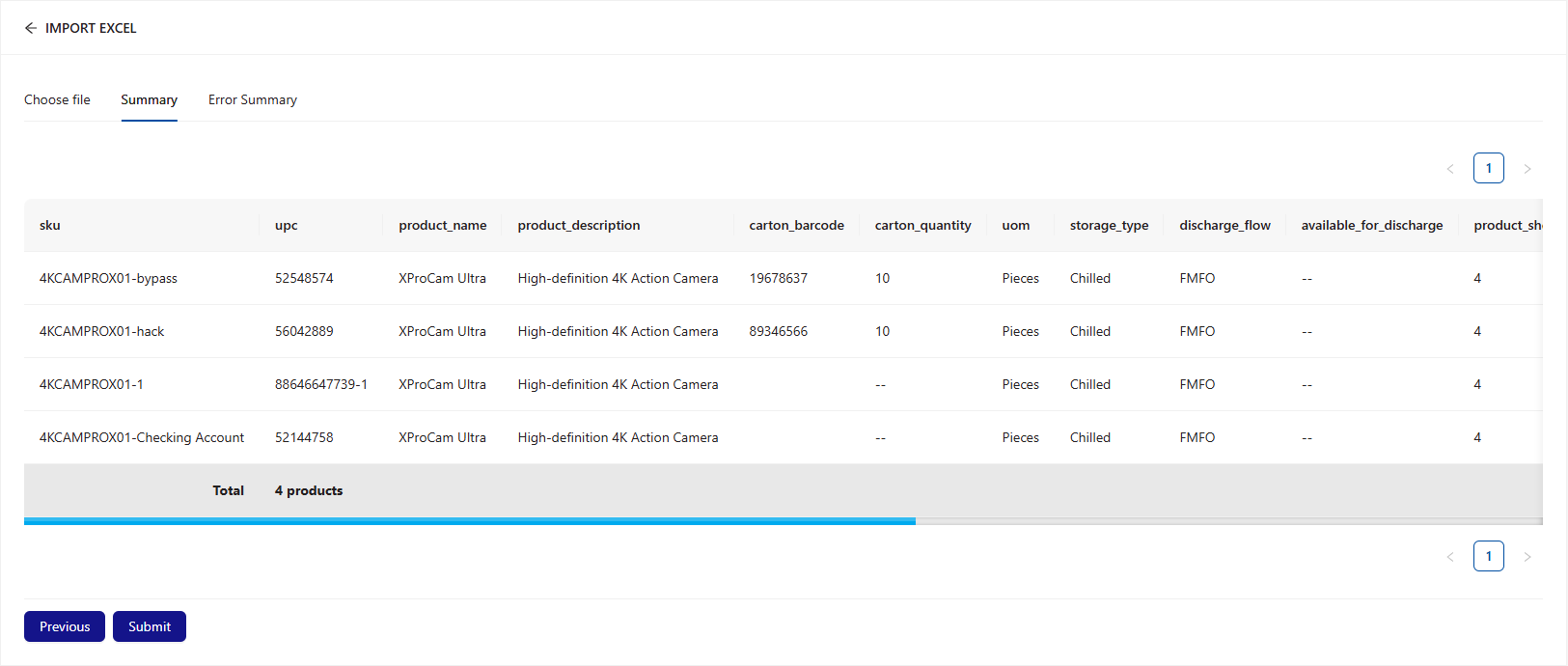
Task: Click the Total label in footer row
Action: (229, 490)
